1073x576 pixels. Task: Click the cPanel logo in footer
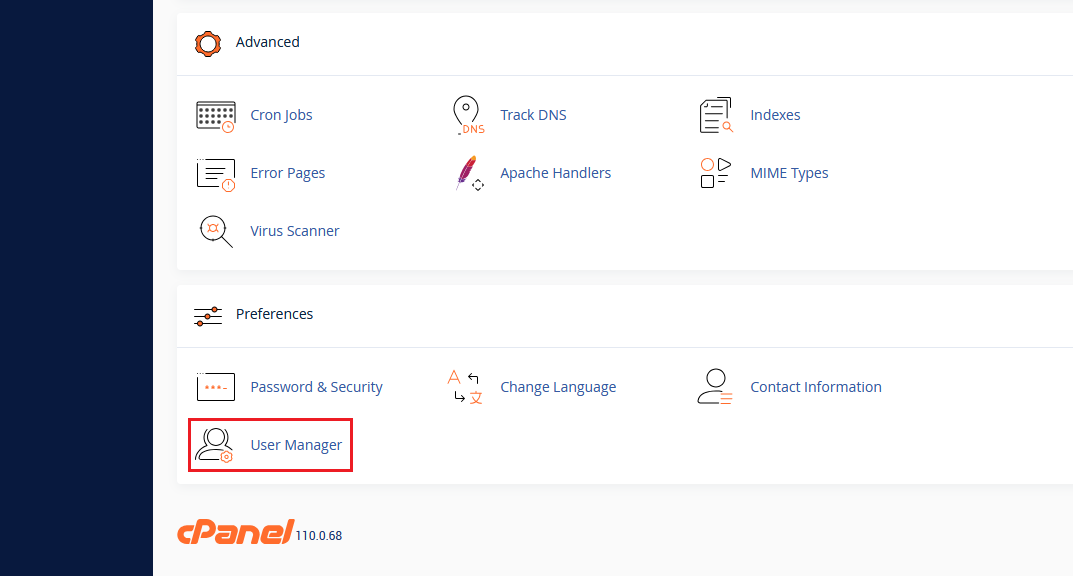click(235, 532)
